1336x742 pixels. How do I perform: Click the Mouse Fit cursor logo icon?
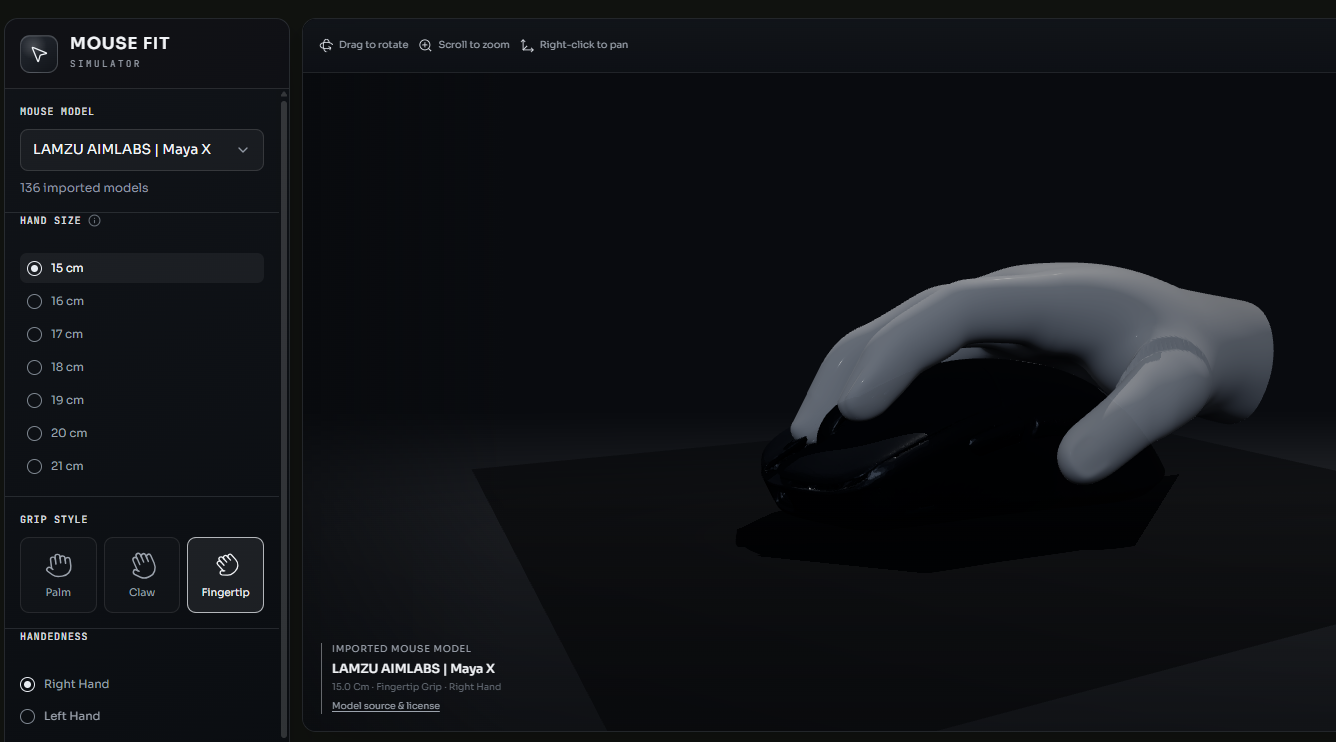pyautogui.click(x=39, y=54)
